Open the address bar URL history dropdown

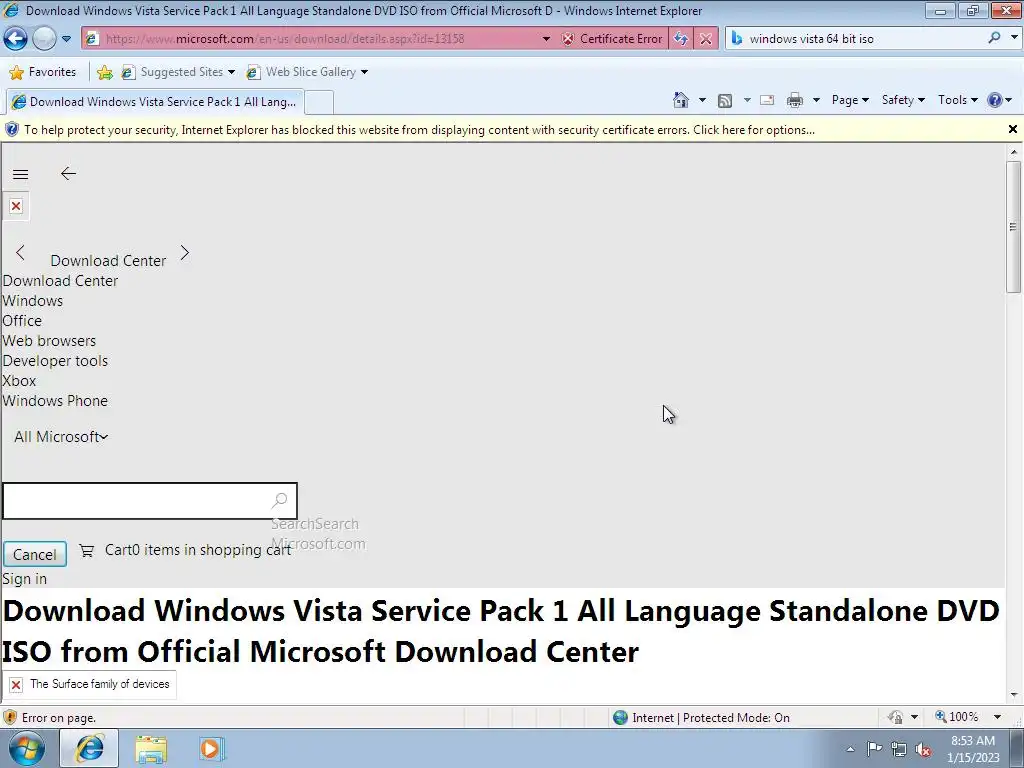click(547, 39)
